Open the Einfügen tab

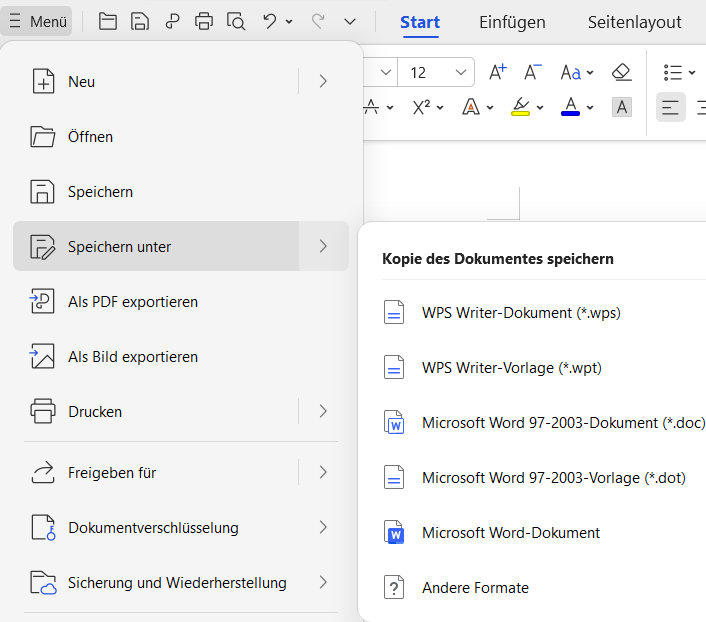click(512, 22)
